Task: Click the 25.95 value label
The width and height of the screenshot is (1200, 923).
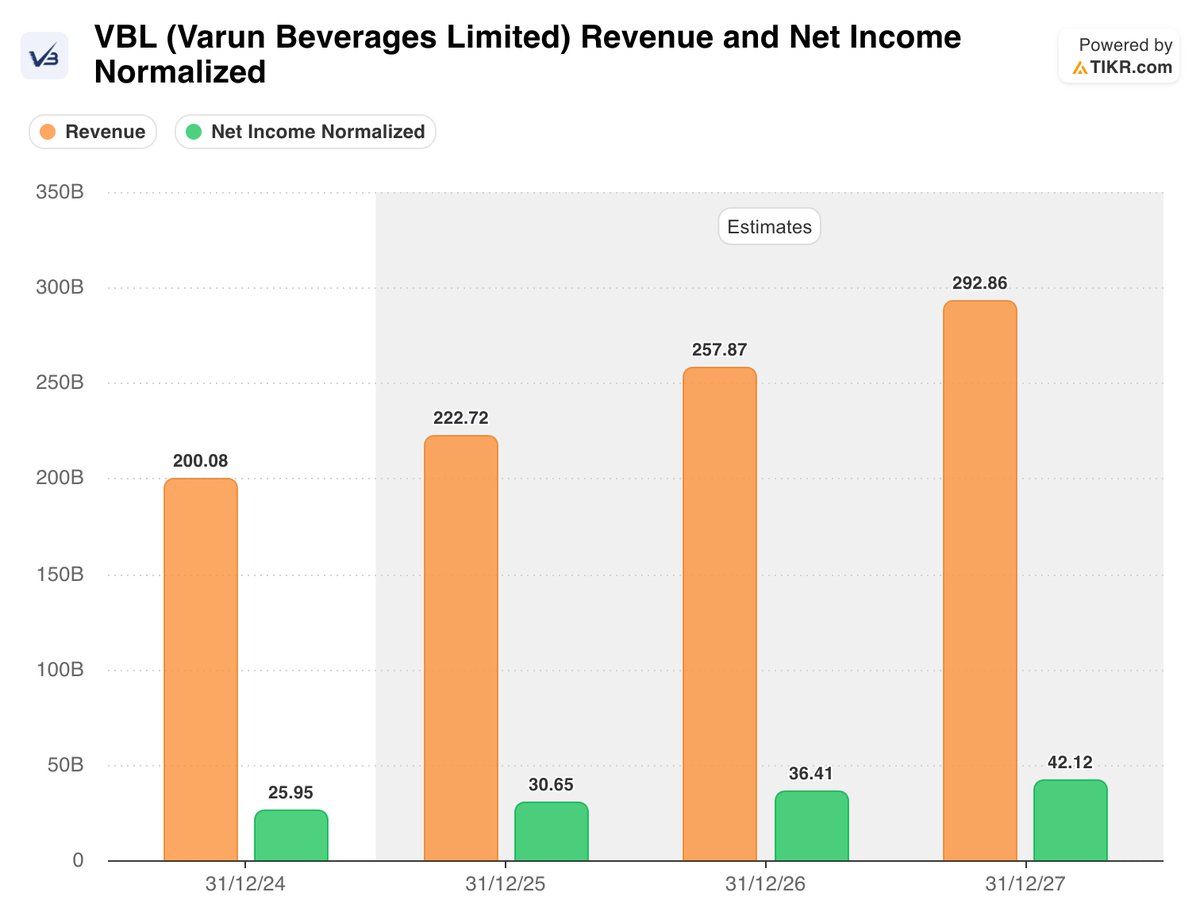Action: point(290,792)
